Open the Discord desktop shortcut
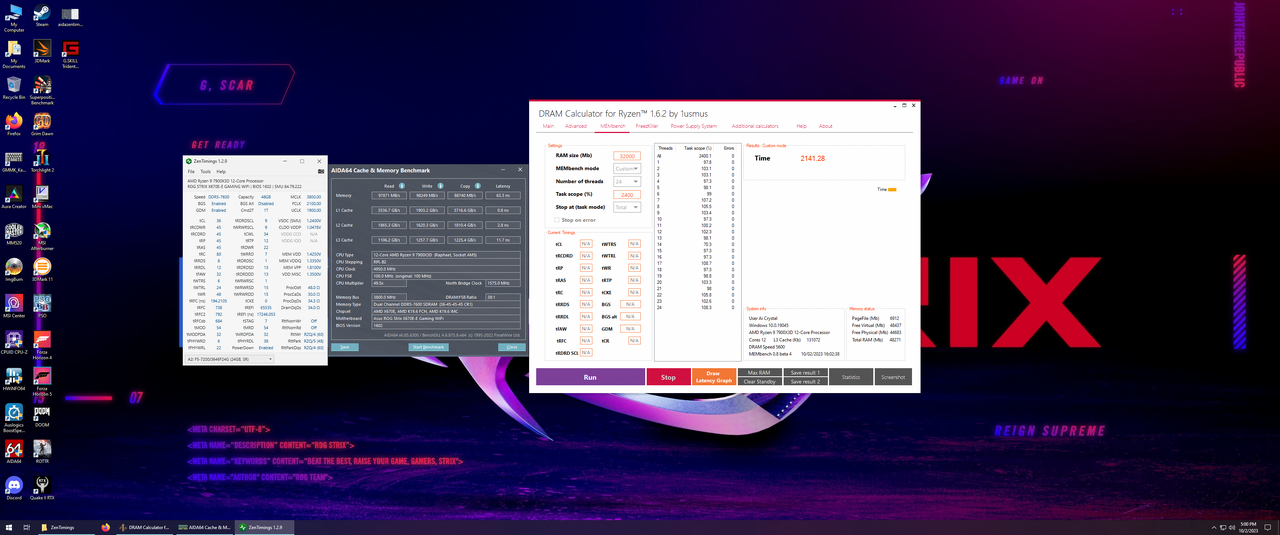The width and height of the screenshot is (1280, 535). click(14, 485)
